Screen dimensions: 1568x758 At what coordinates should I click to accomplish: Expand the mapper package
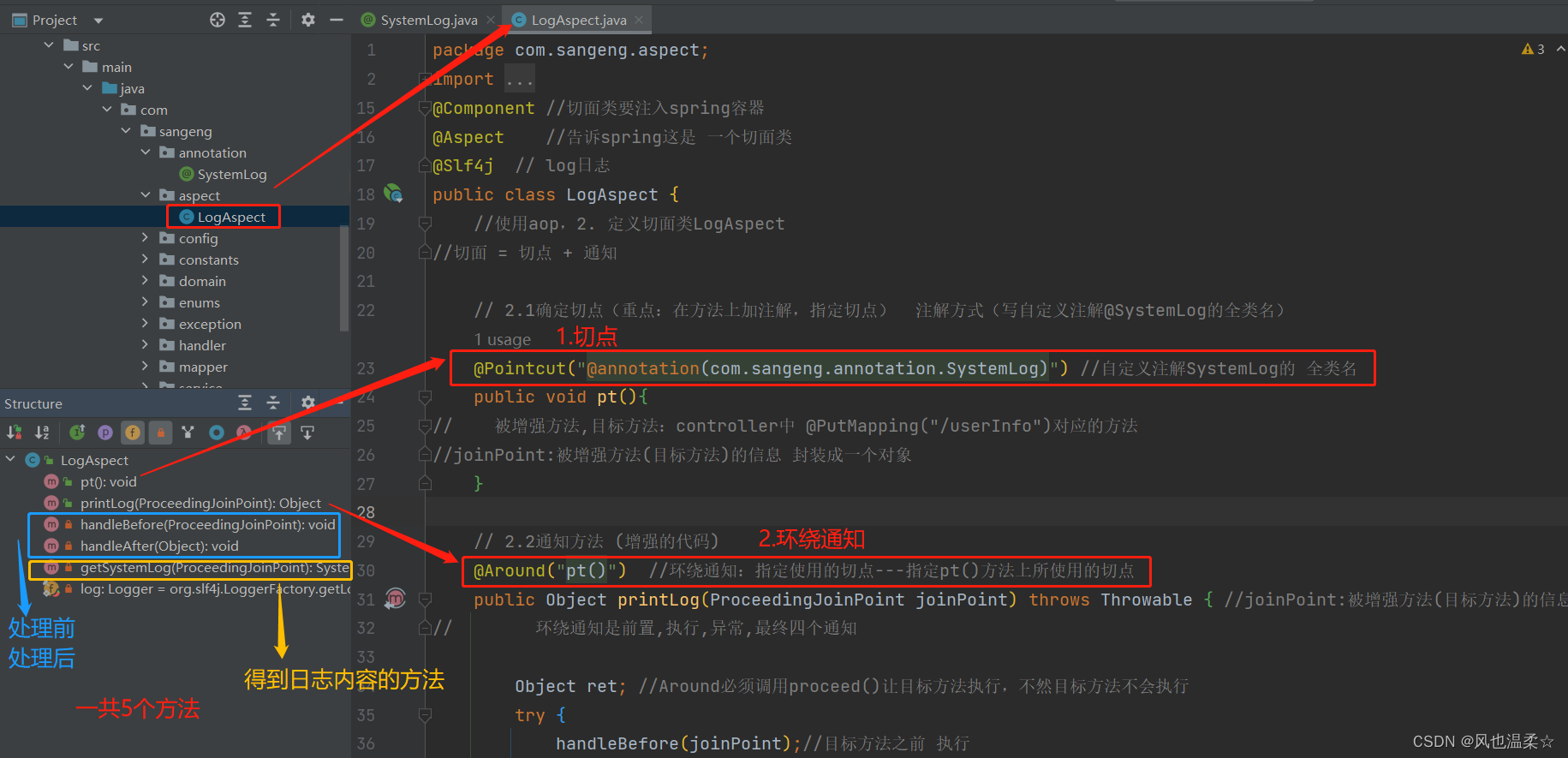pos(146,367)
